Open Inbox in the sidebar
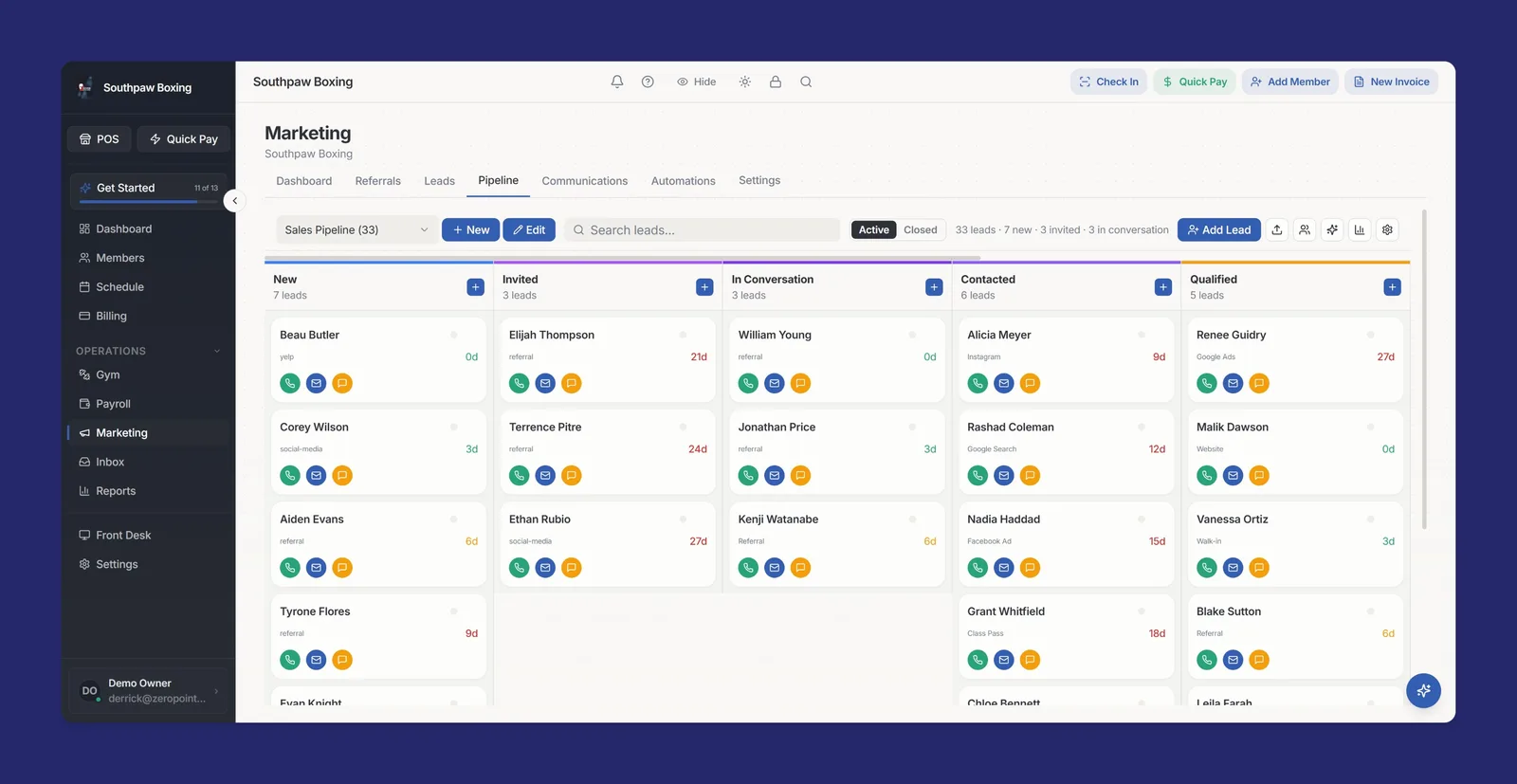The width and height of the screenshot is (1517, 784). (148, 462)
